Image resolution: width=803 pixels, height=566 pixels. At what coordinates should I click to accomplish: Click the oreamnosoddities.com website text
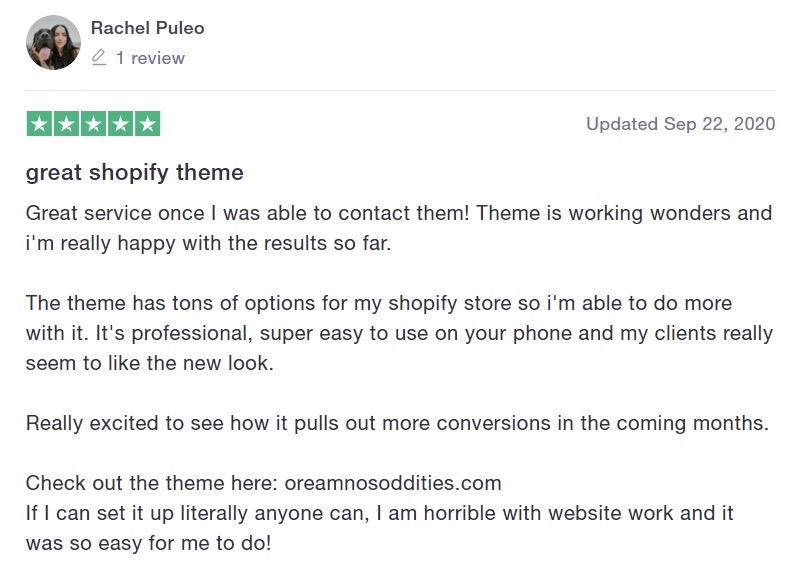tap(393, 483)
